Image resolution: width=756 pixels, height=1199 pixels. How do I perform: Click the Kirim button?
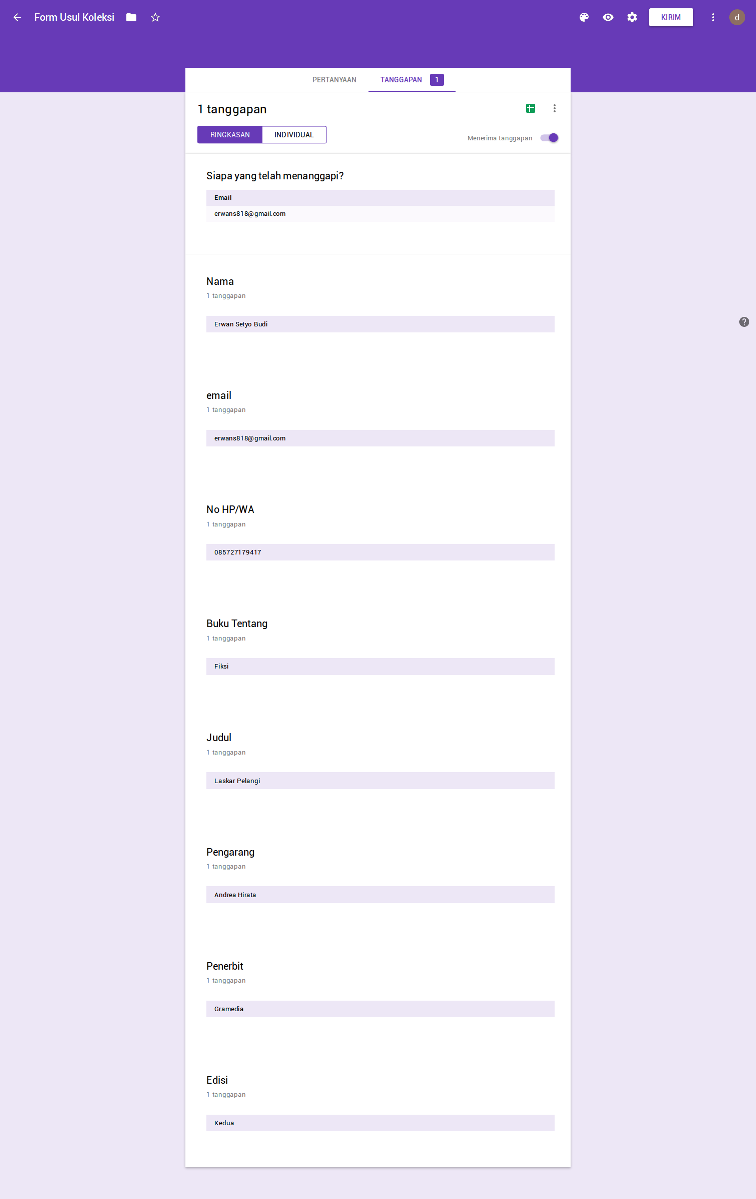[670, 17]
